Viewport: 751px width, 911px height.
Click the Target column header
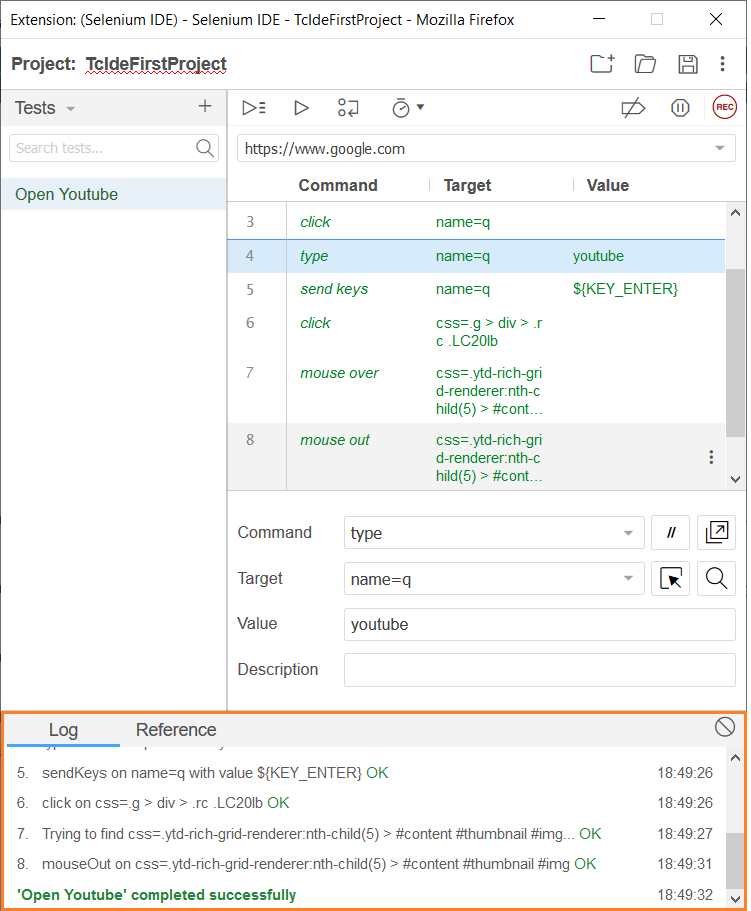point(467,185)
